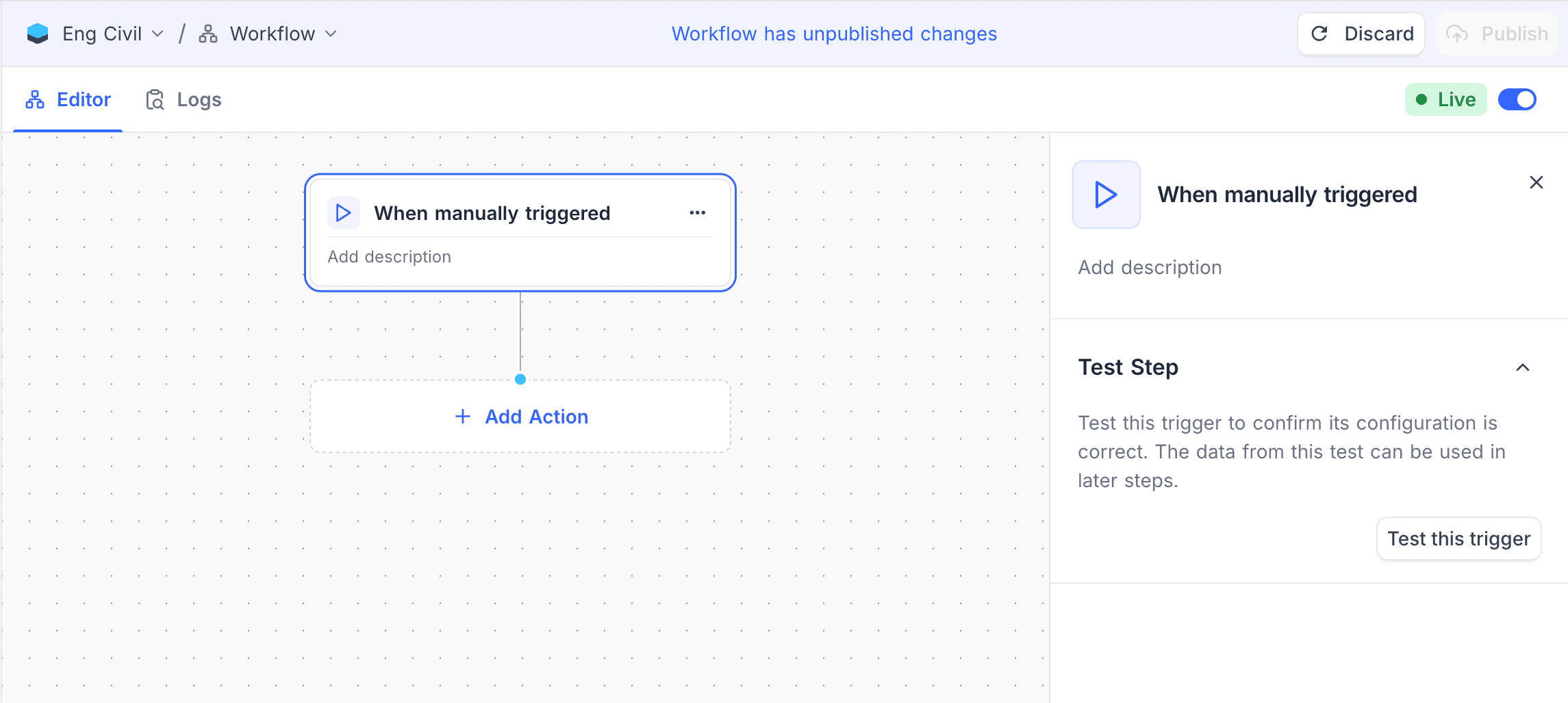Discard unpublished workflow changes
1568x703 pixels.
coord(1361,34)
